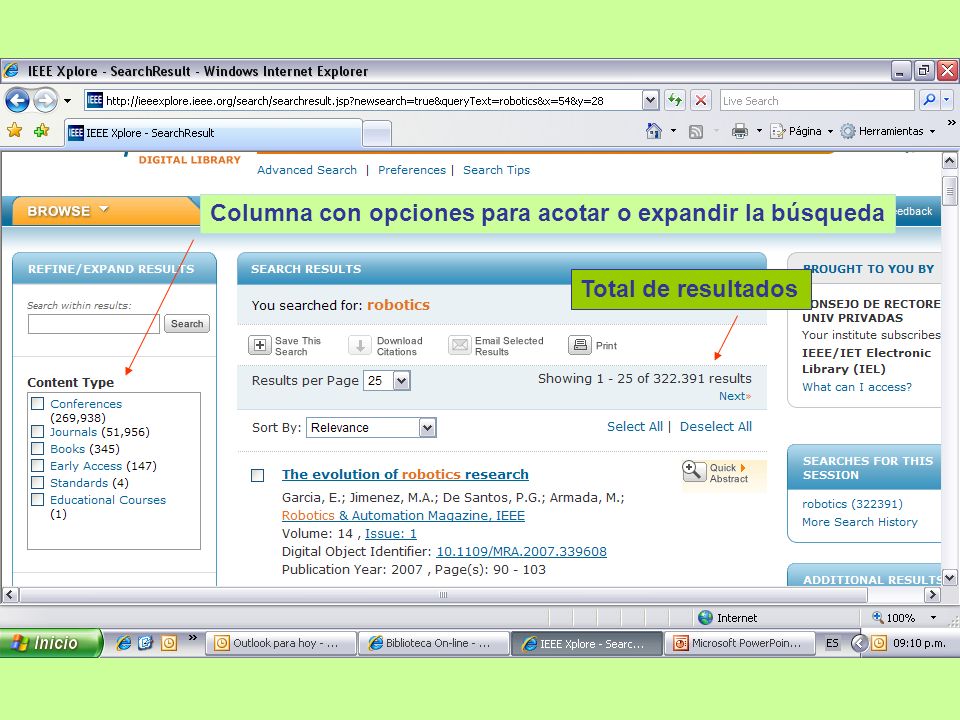
Task: Open a new blank browser tab
Action: [377, 133]
